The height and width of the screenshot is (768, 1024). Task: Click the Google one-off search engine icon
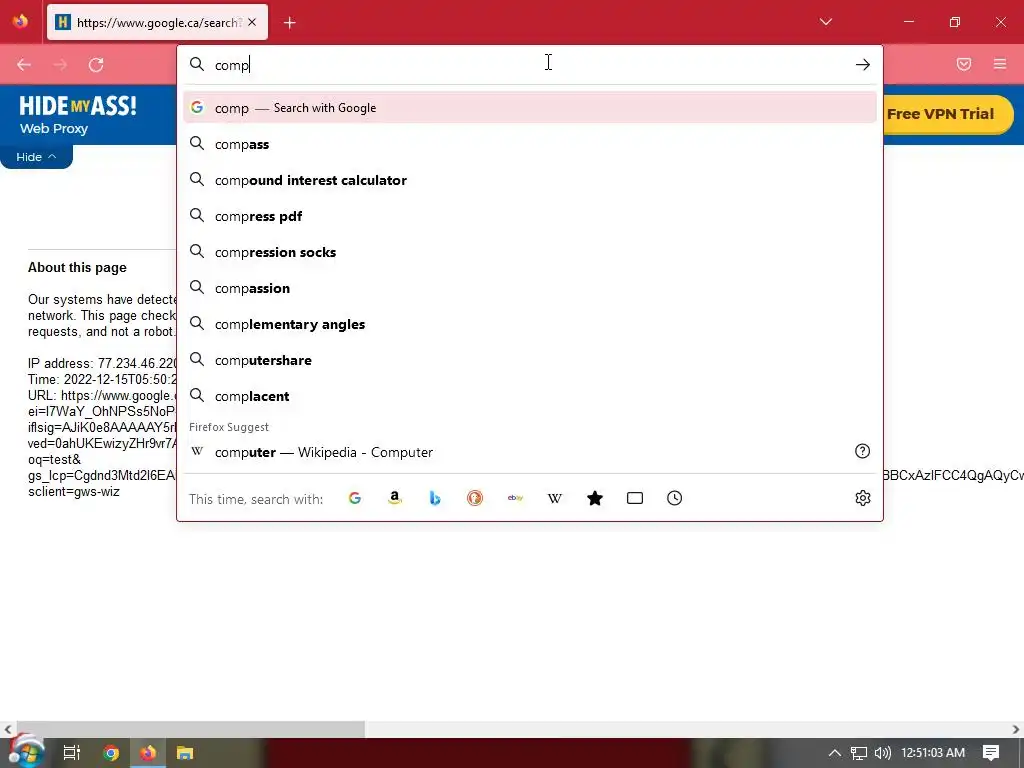pos(355,498)
